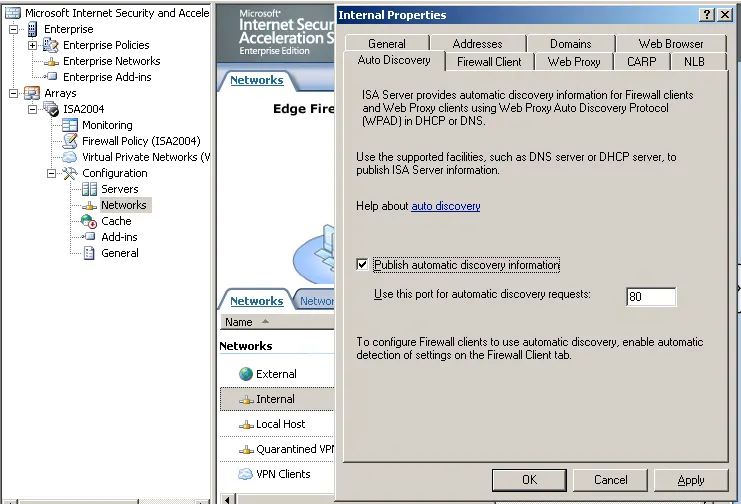
Task: Close the Internal Properties dialog
Action: [724, 15]
